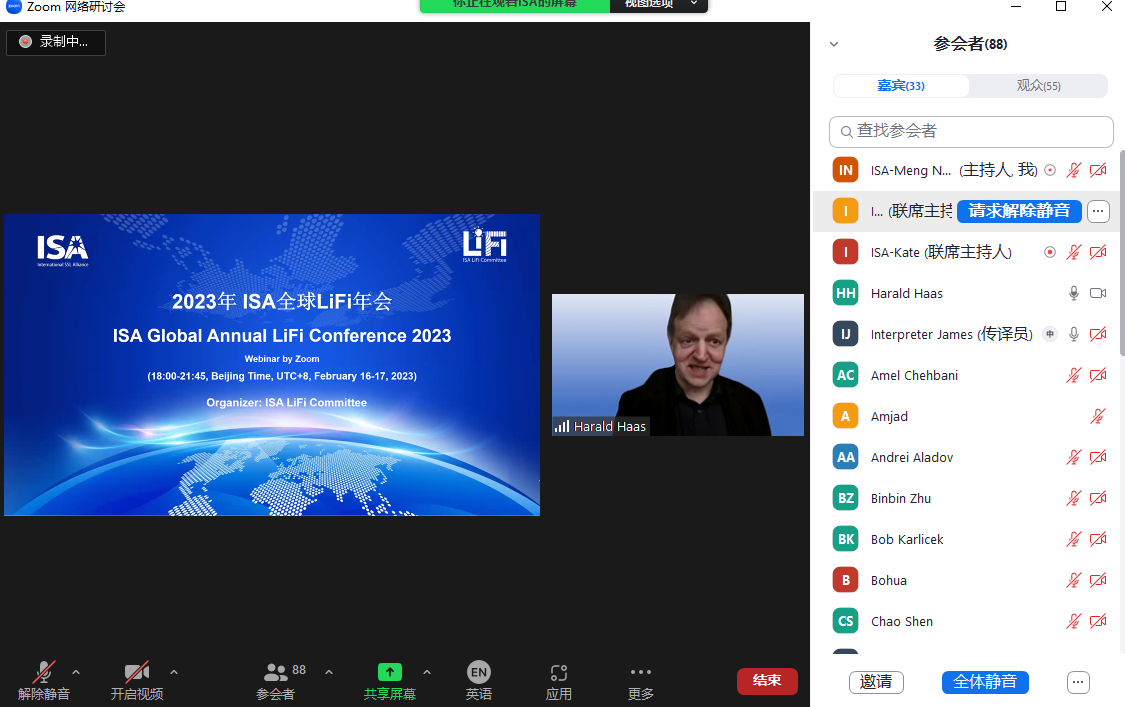Click the participants icon in bottom toolbar
Image resolution: width=1125 pixels, height=707 pixels.
coord(275,673)
